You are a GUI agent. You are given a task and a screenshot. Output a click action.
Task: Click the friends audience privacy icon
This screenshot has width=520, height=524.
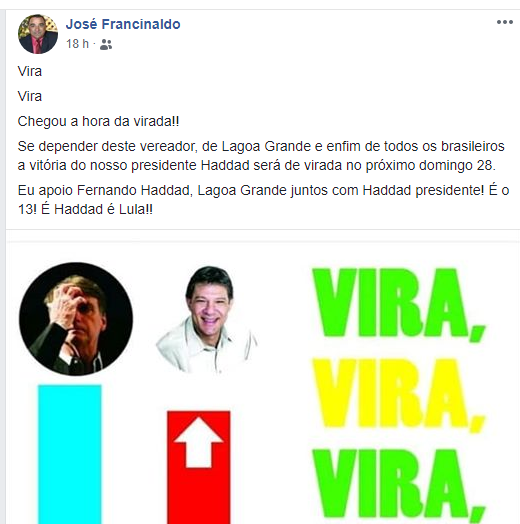[x=106, y=44]
